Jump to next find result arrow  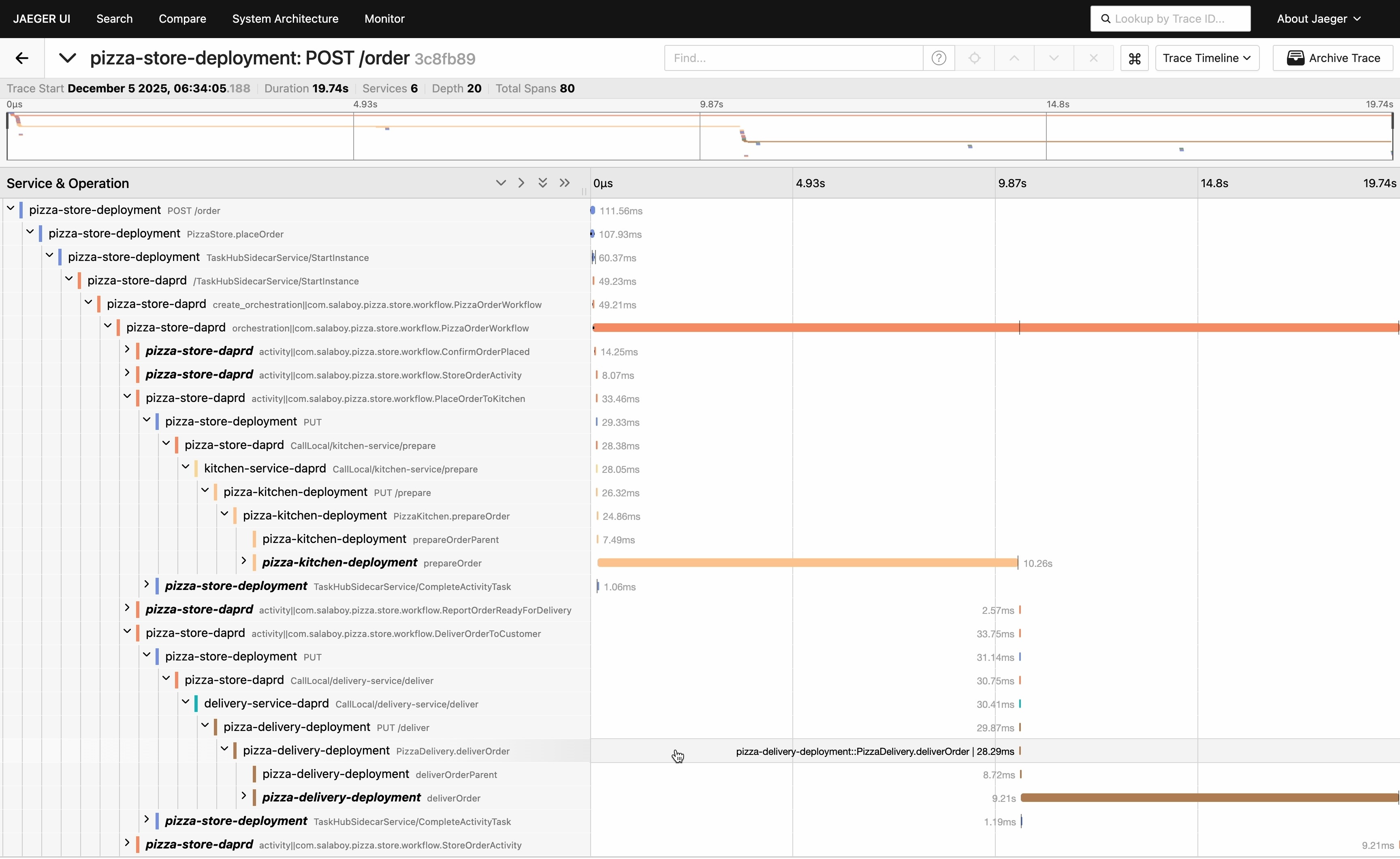(x=1053, y=58)
